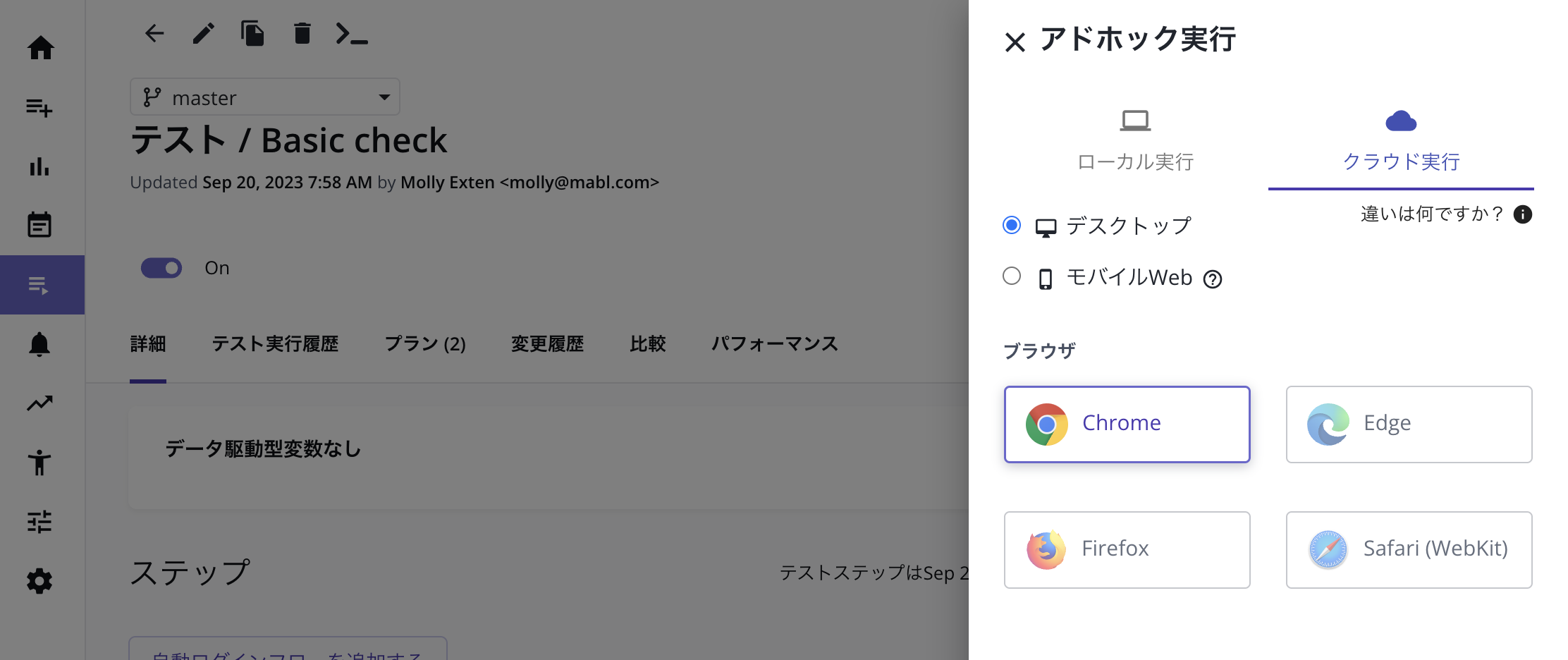Choose the Safari (WebKit) browser option
The width and height of the screenshot is (1568, 660).
pos(1409,549)
